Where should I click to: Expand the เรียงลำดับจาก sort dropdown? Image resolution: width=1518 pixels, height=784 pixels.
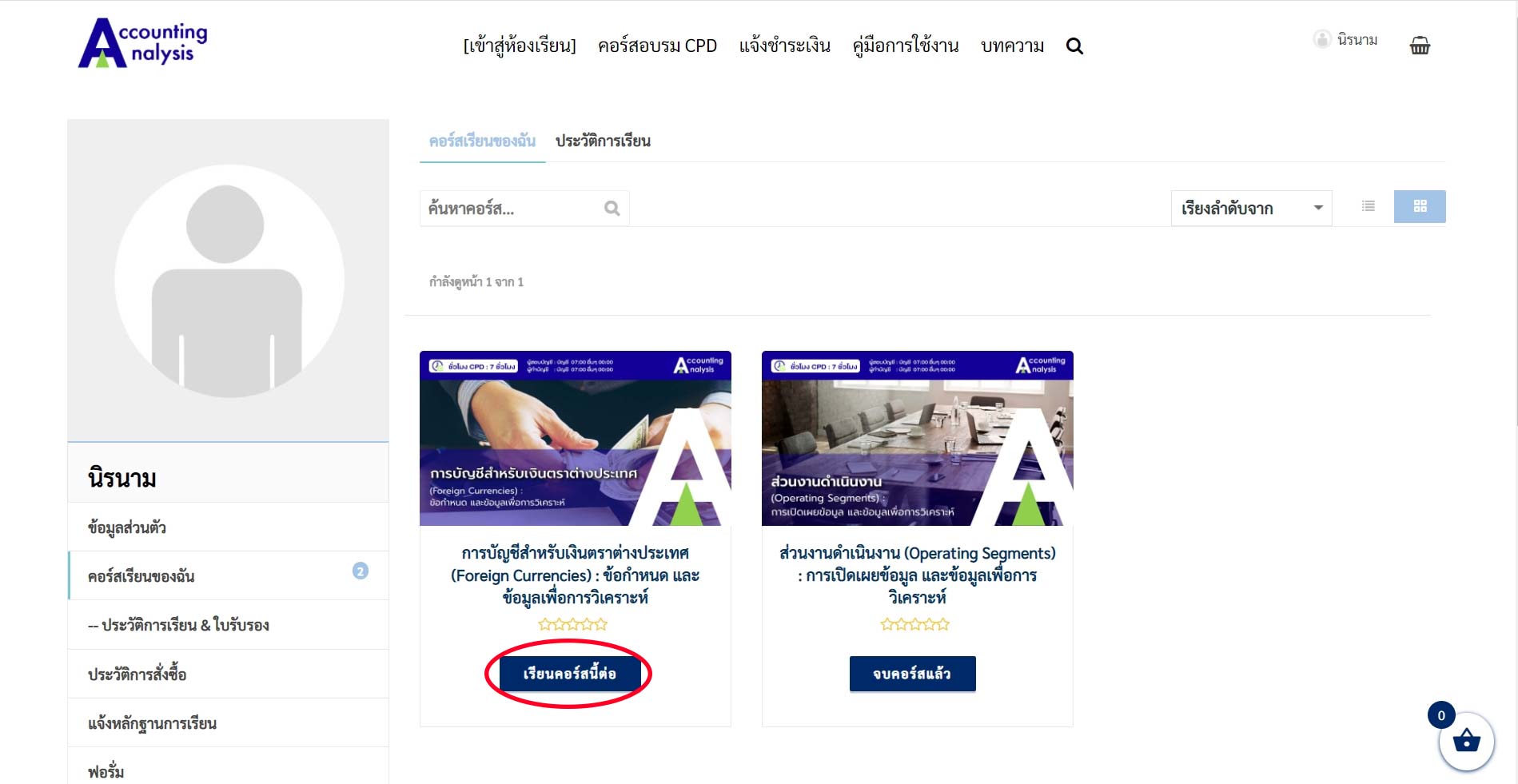coord(1251,209)
